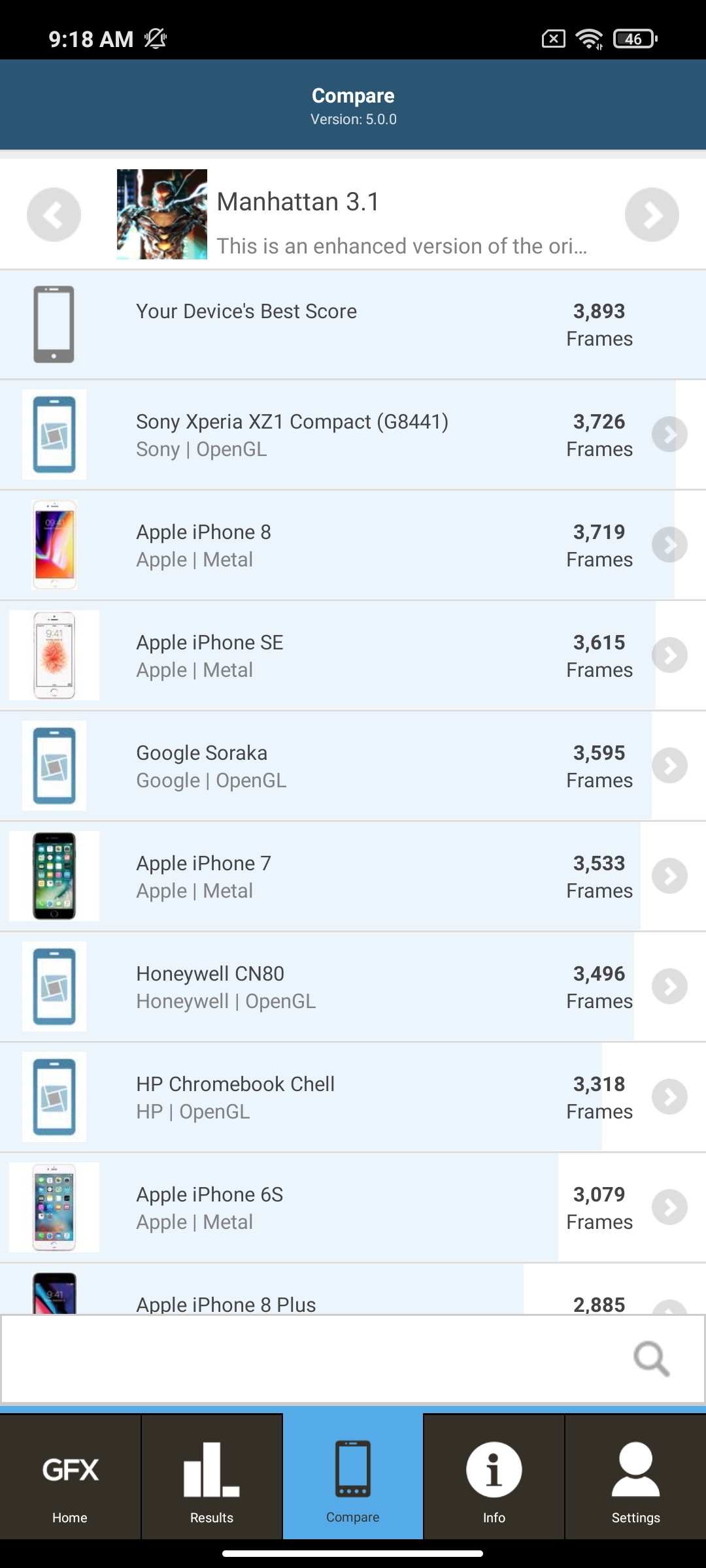
Task: Go to previous benchmark test arrow
Action: pos(54,214)
